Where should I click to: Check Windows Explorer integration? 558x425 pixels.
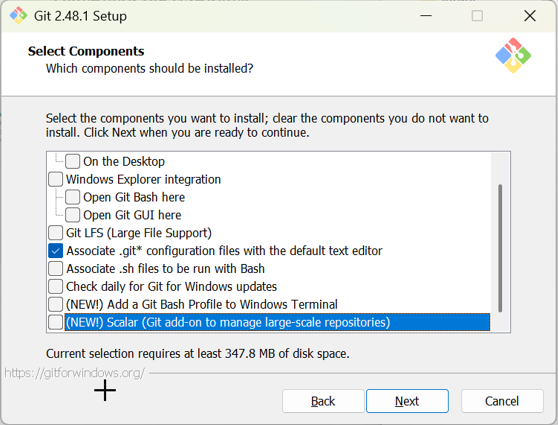click(x=56, y=179)
